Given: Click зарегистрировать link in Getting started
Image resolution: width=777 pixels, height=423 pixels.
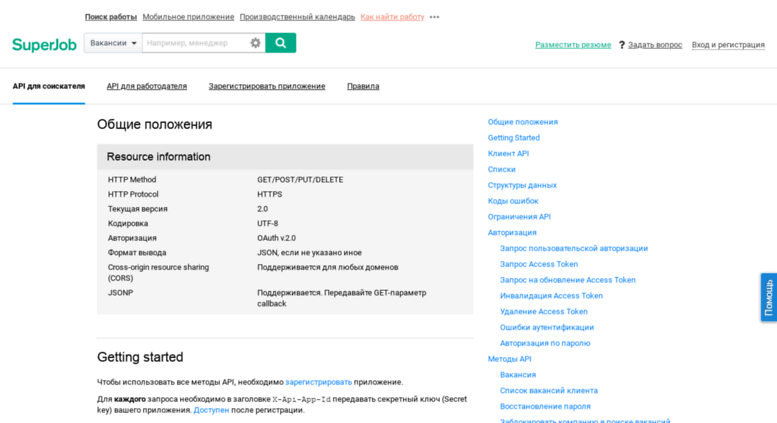Looking at the screenshot, I should 319,382.
